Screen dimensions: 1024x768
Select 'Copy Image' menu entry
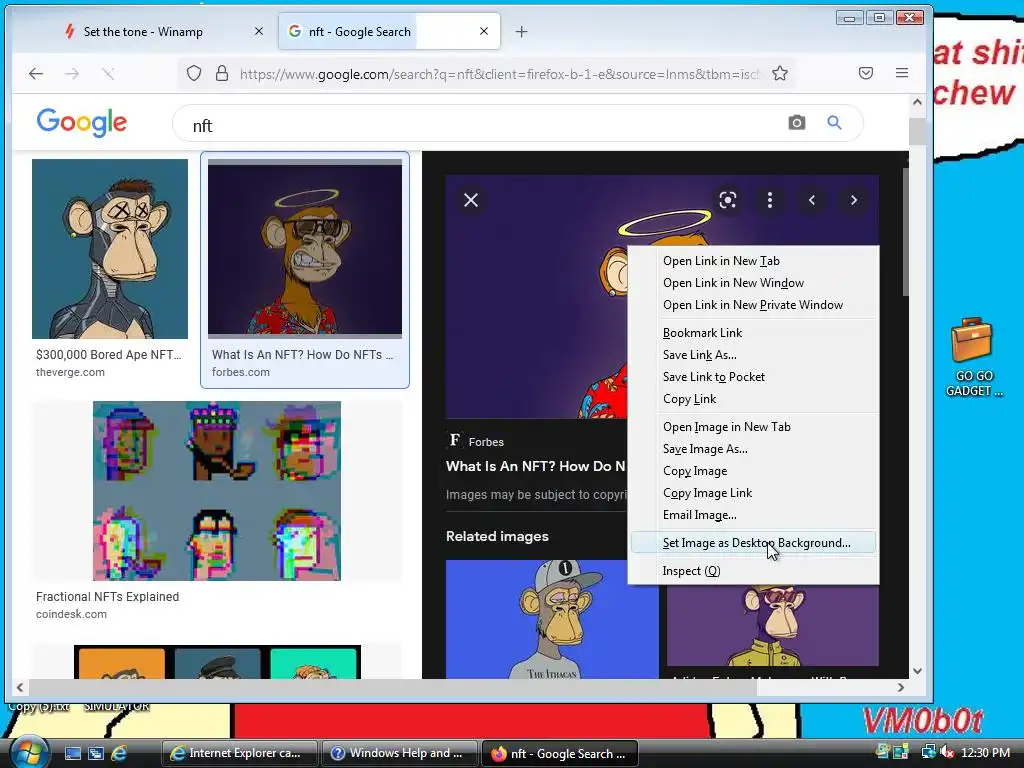click(x=753, y=471)
